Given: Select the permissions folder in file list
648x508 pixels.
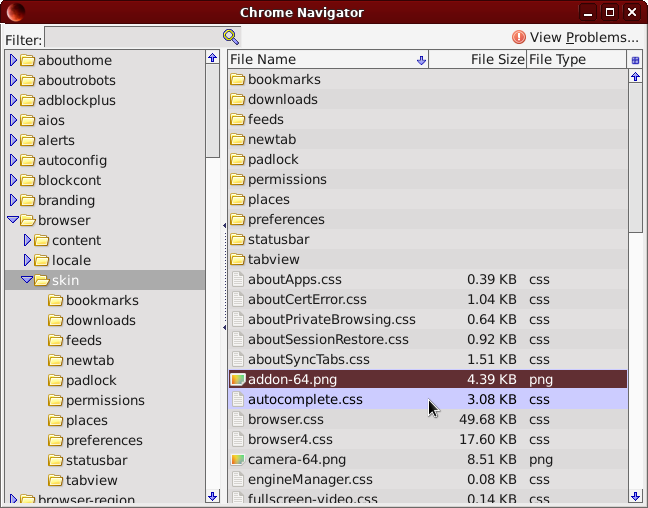Looking at the screenshot, I should pyautogui.click(x=428, y=179).
